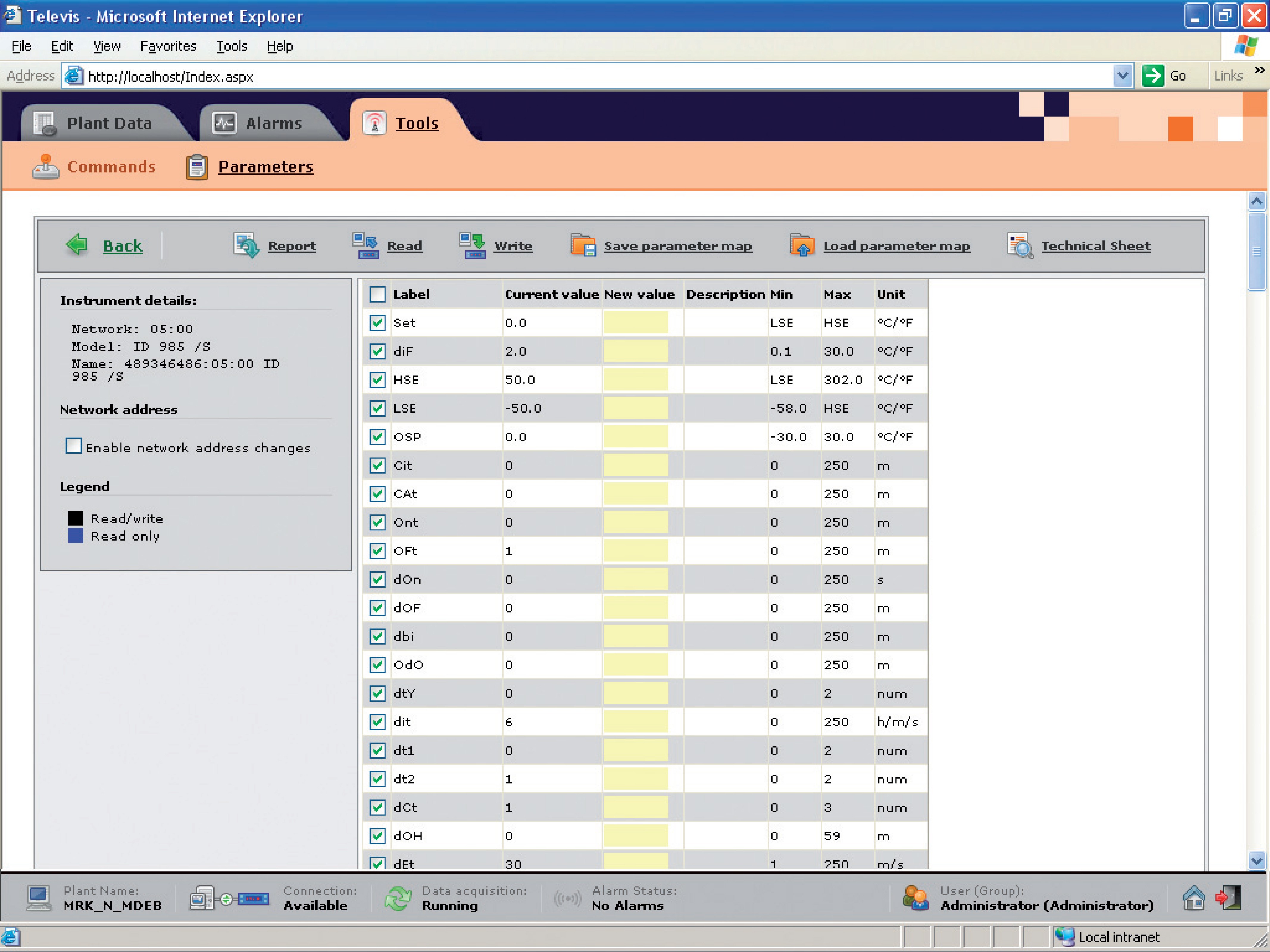Click the Parameters clipboard icon
1270x952 pixels.
pyautogui.click(x=197, y=167)
